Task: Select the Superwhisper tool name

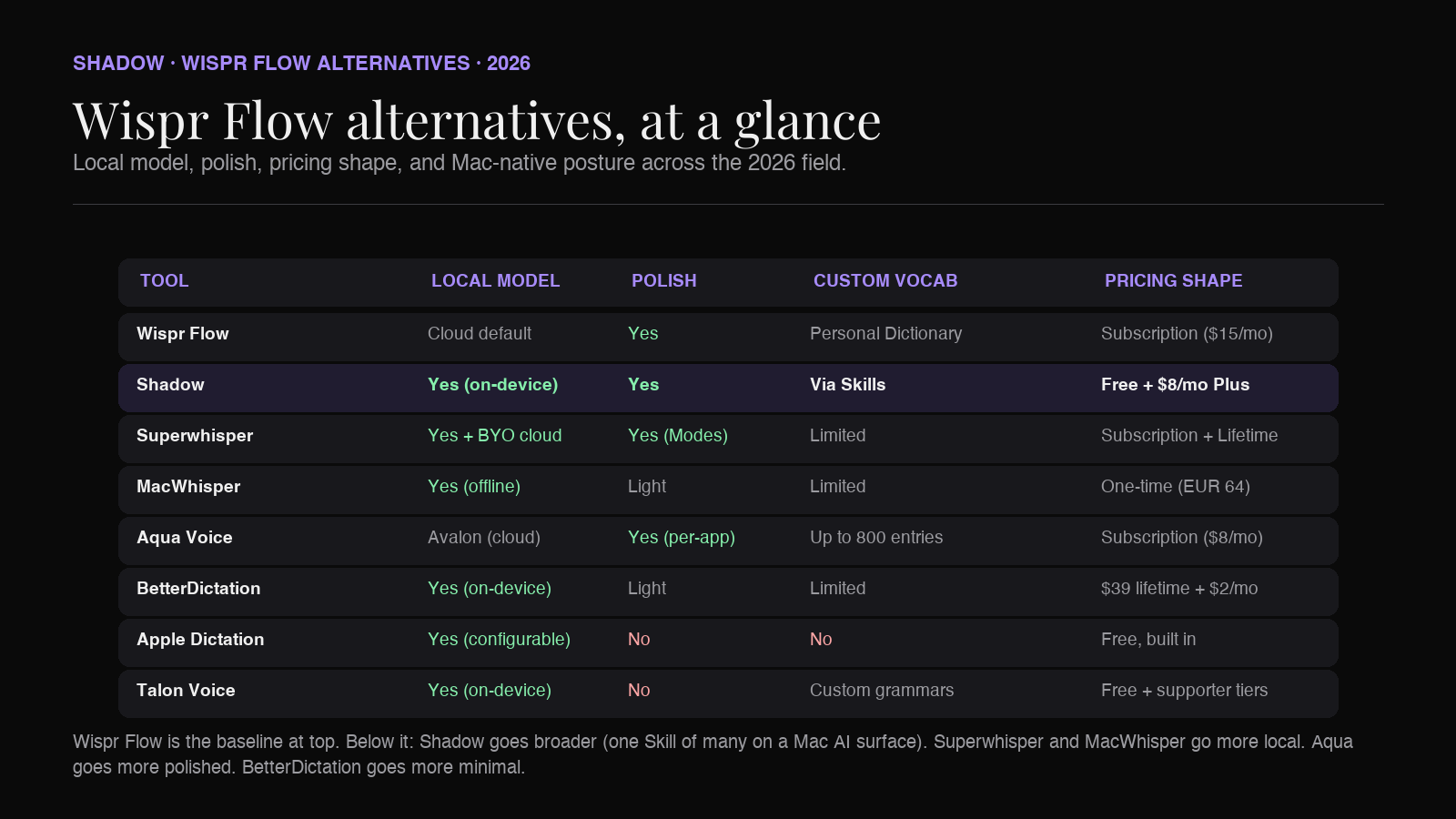Action: coord(195,436)
